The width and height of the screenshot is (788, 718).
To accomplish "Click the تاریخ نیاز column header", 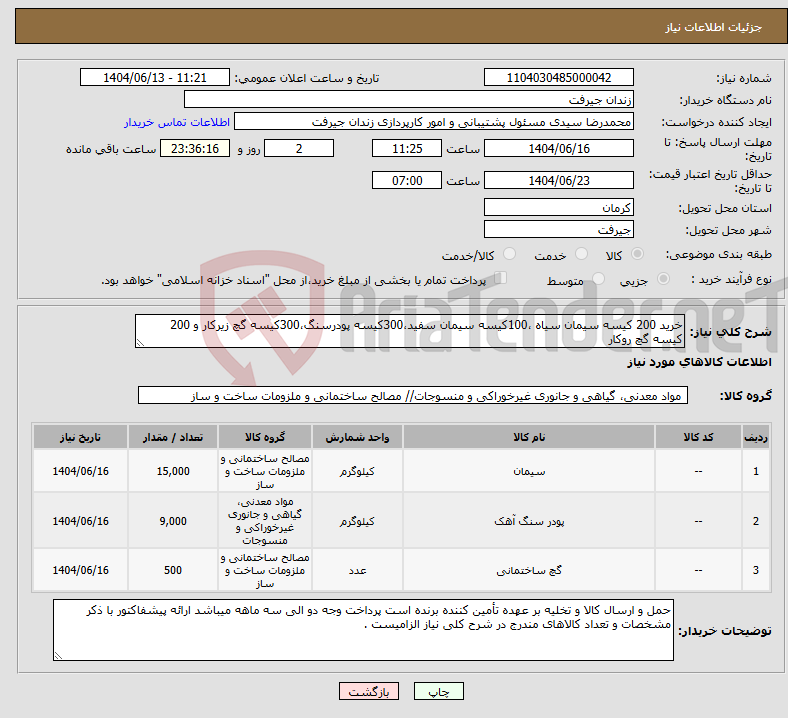I will click(x=80, y=437).
